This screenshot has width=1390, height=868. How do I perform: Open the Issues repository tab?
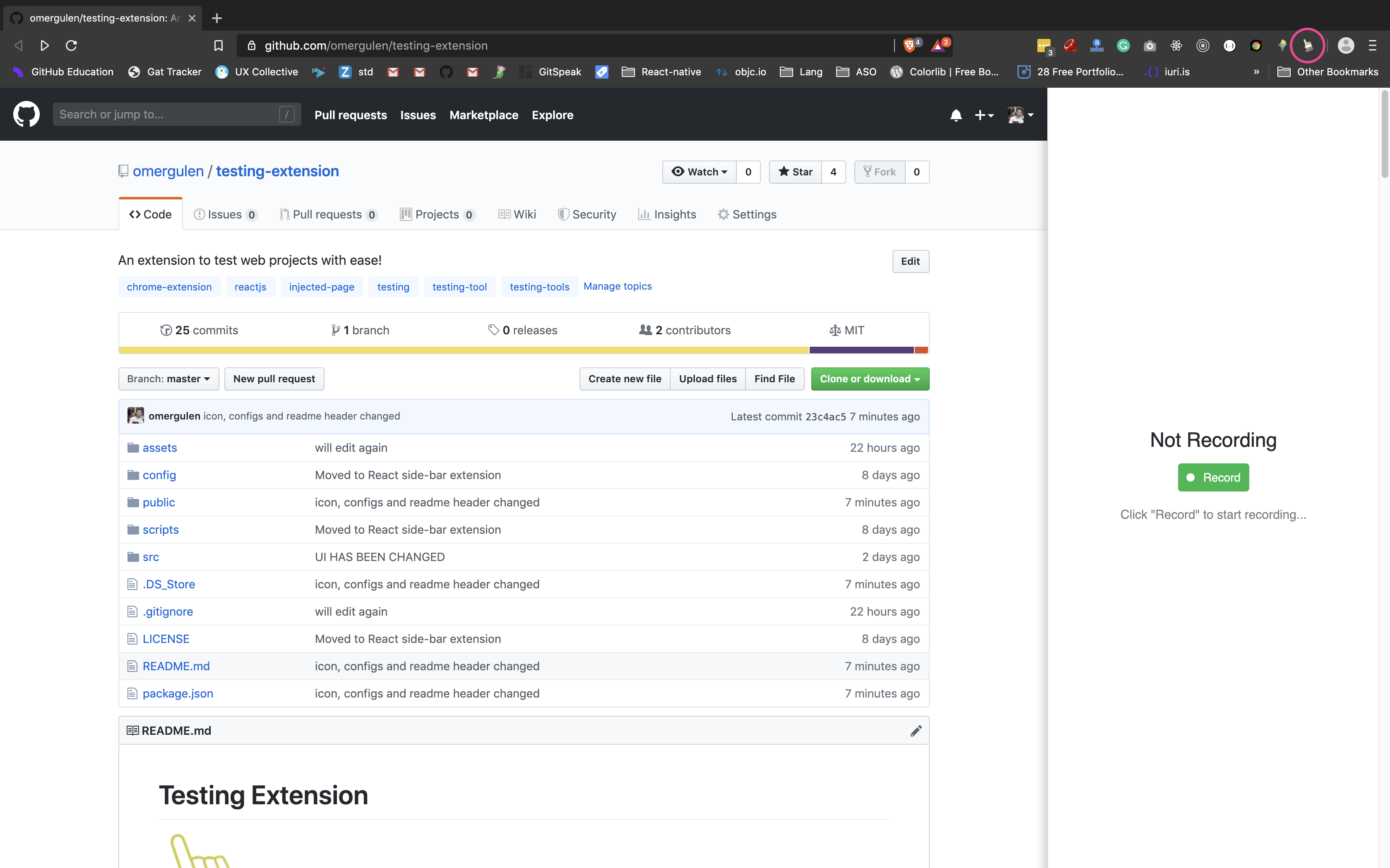pos(225,214)
